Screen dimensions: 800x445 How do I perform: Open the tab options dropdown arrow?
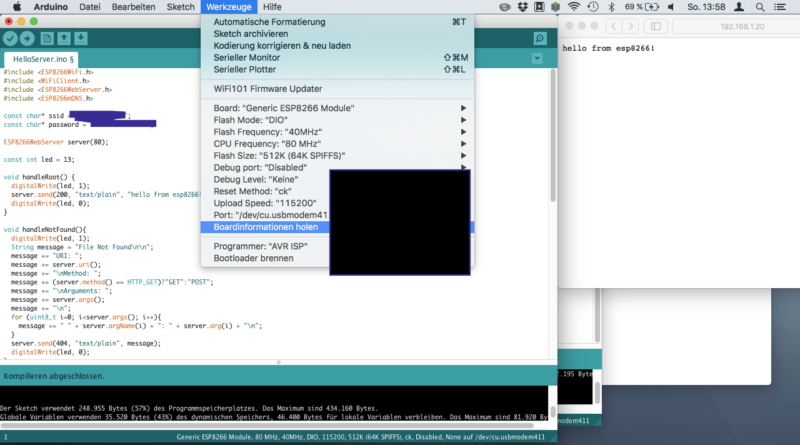pyautogui.click(x=537, y=59)
